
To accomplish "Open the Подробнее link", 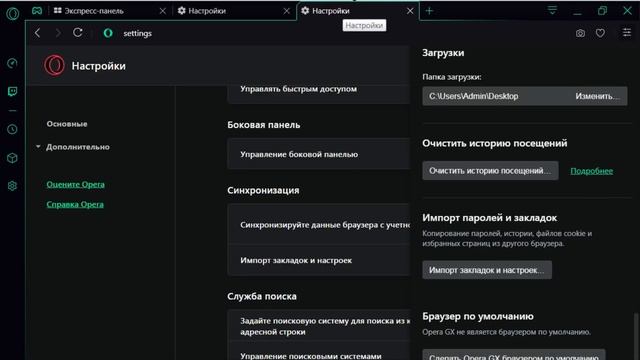I will tap(591, 171).
